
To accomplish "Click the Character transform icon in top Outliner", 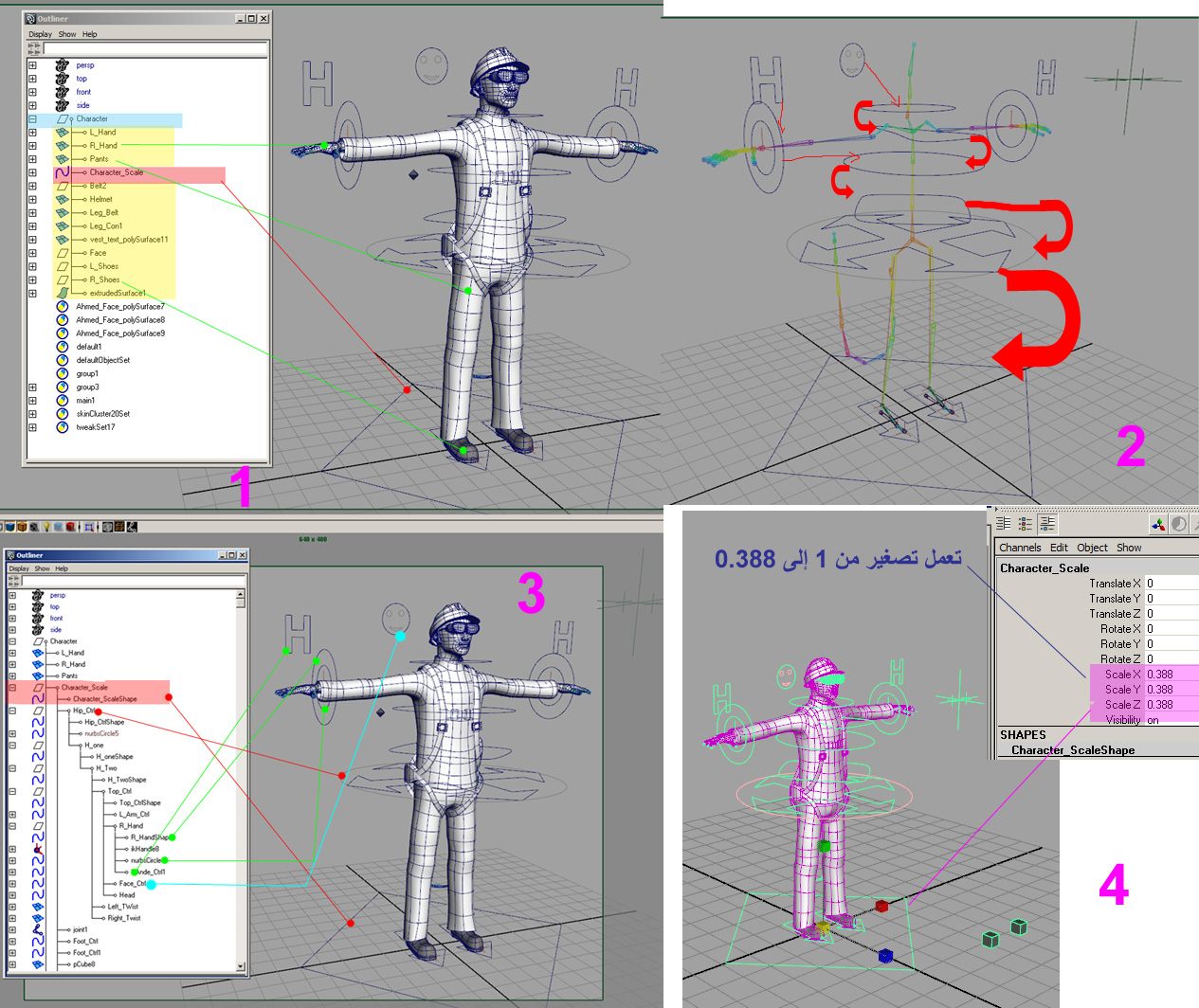I will [x=63, y=118].
